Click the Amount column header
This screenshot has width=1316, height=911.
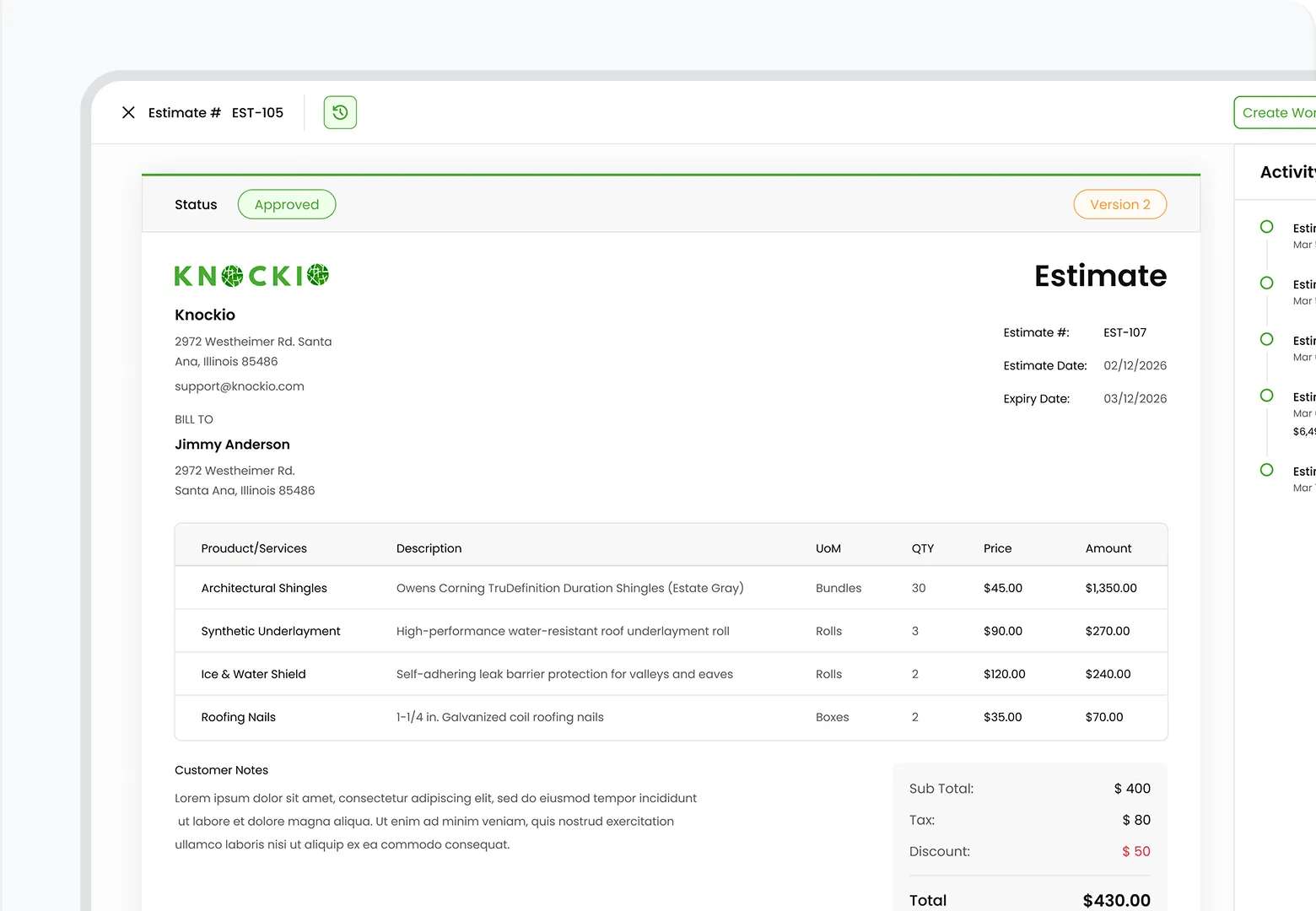pos(1108,548)
